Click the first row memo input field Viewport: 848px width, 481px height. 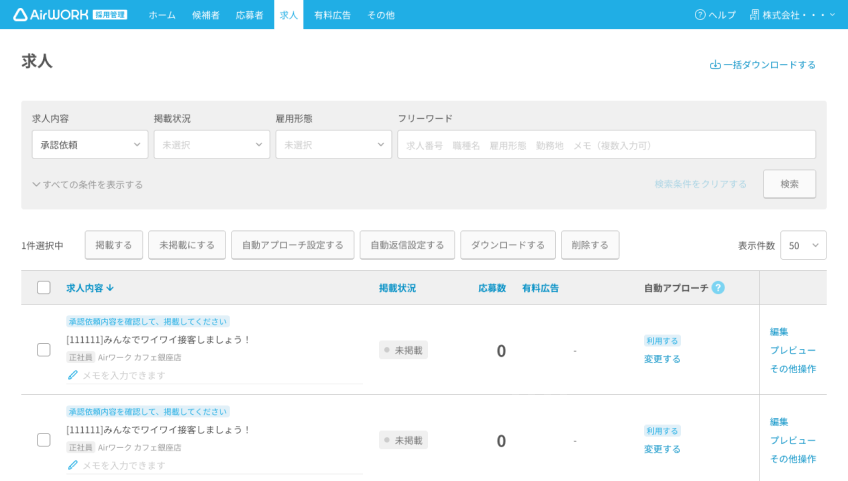pyautogui.click(x=215, y=375)
